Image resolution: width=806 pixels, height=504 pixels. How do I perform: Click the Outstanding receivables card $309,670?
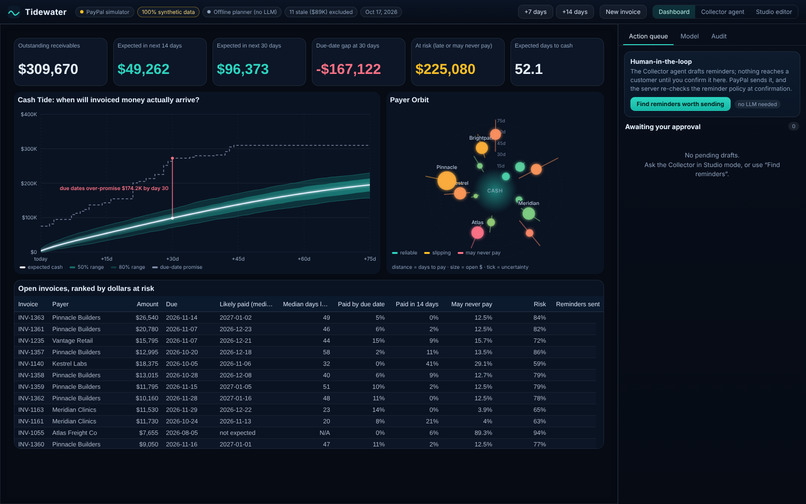point(61,62)
